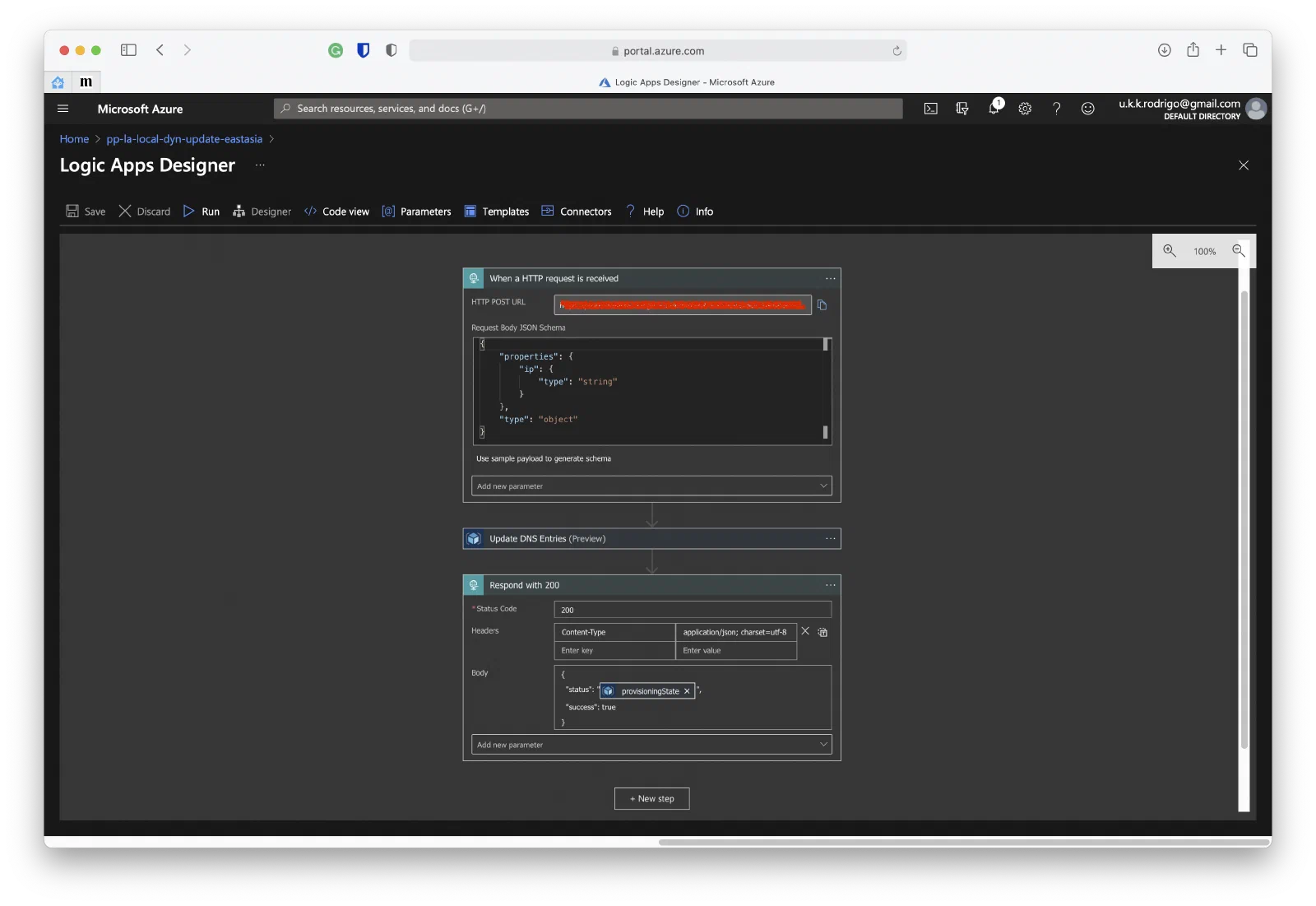
Task: Click the Enter key header field
Action: (x=614, y=650)
